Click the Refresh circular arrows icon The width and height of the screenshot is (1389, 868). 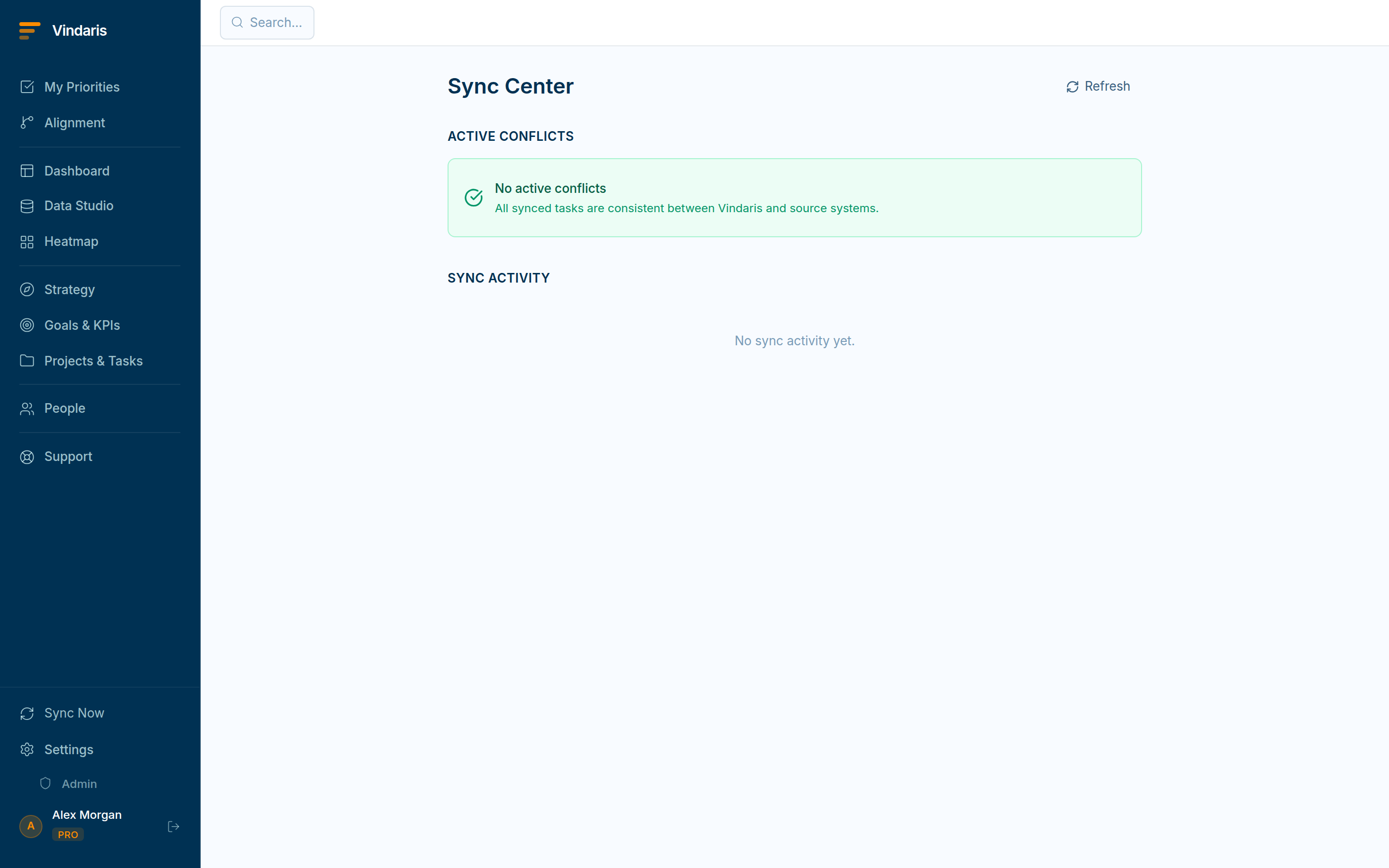click(1072, 87)
